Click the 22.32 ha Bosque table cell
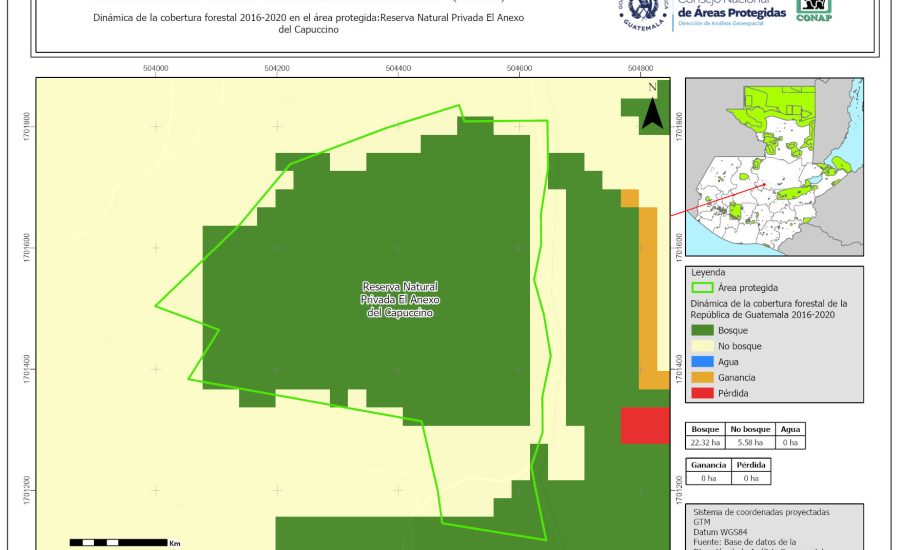The width and height of the screenshot is (900, 550). click(x=707, y=442)
